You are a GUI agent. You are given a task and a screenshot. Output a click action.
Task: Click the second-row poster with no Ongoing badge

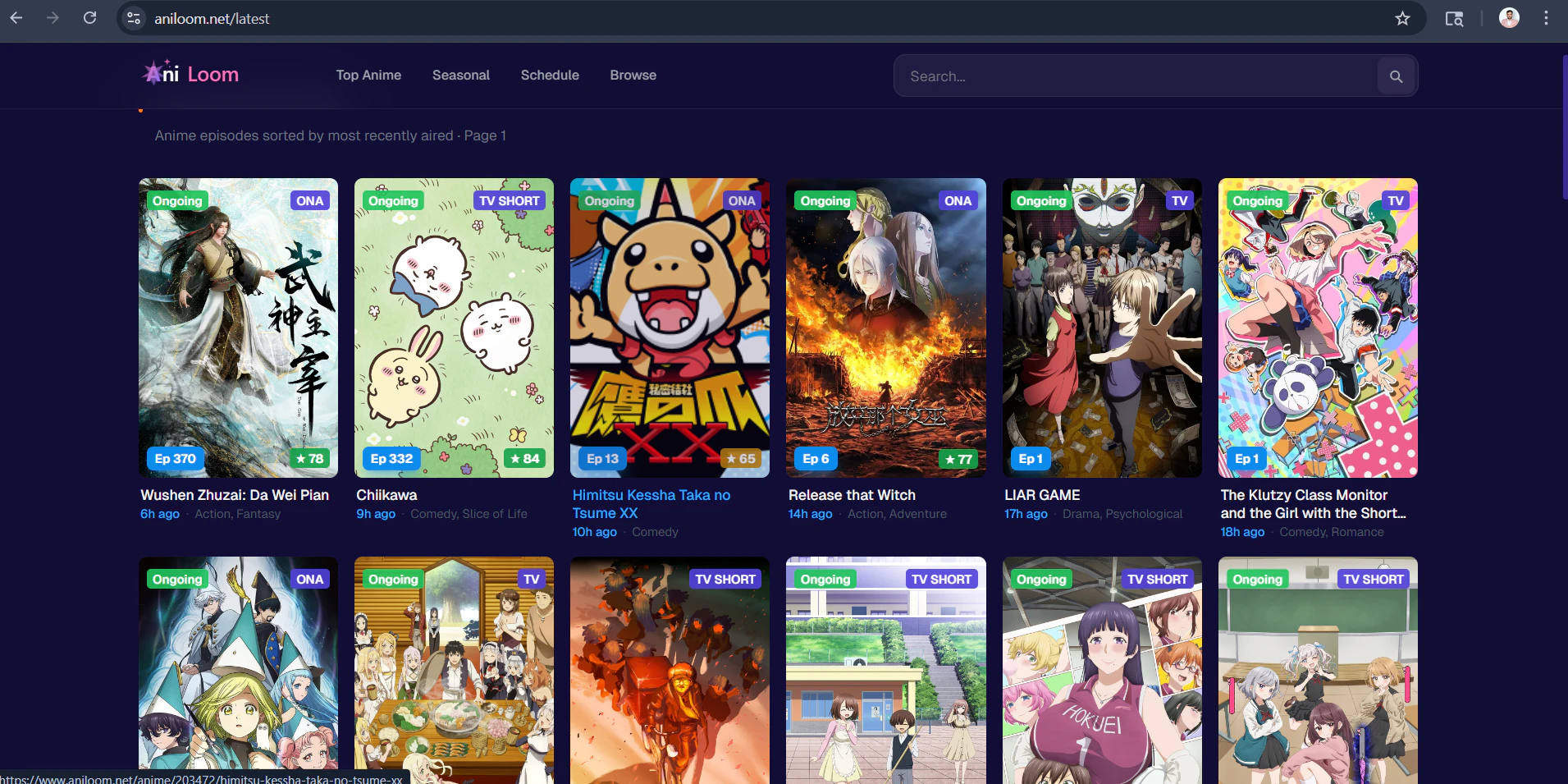point(670,670)
